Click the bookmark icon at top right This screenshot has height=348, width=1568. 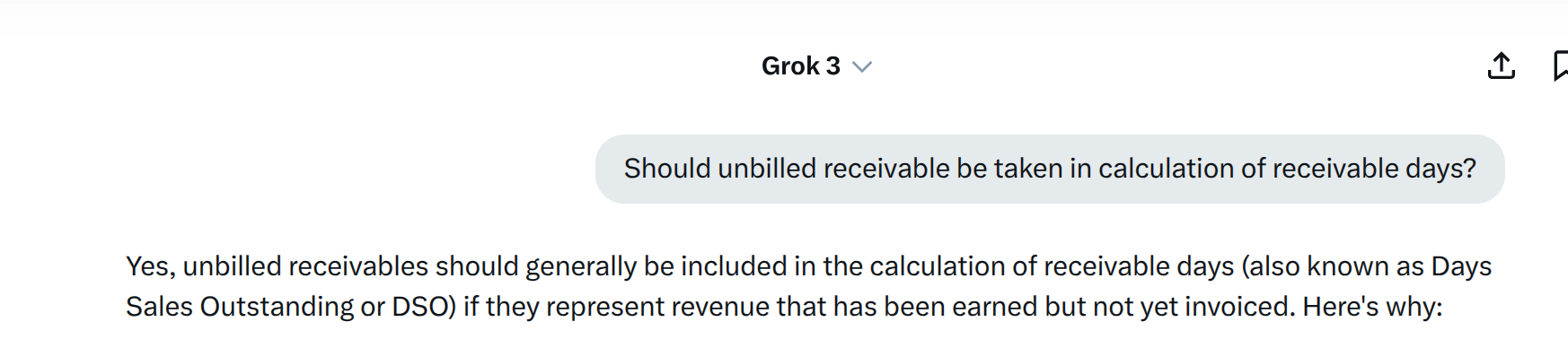coord(1560,65)
